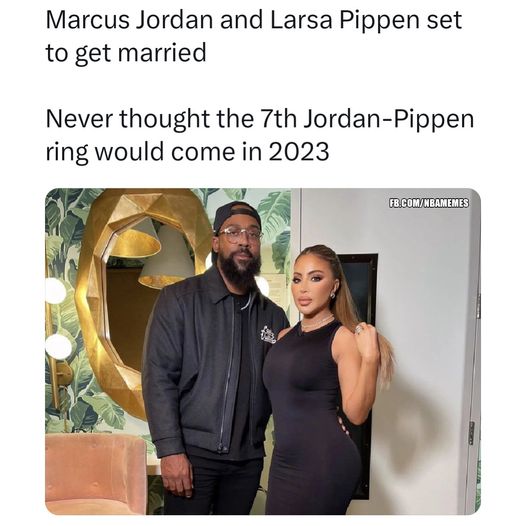Click the man's eyeglasses
Viewport: 526px width, 526px height.
coord(240,234)
